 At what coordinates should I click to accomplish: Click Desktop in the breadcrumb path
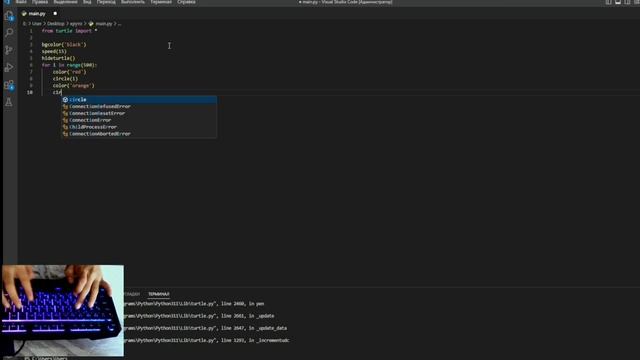pos(56,24)
